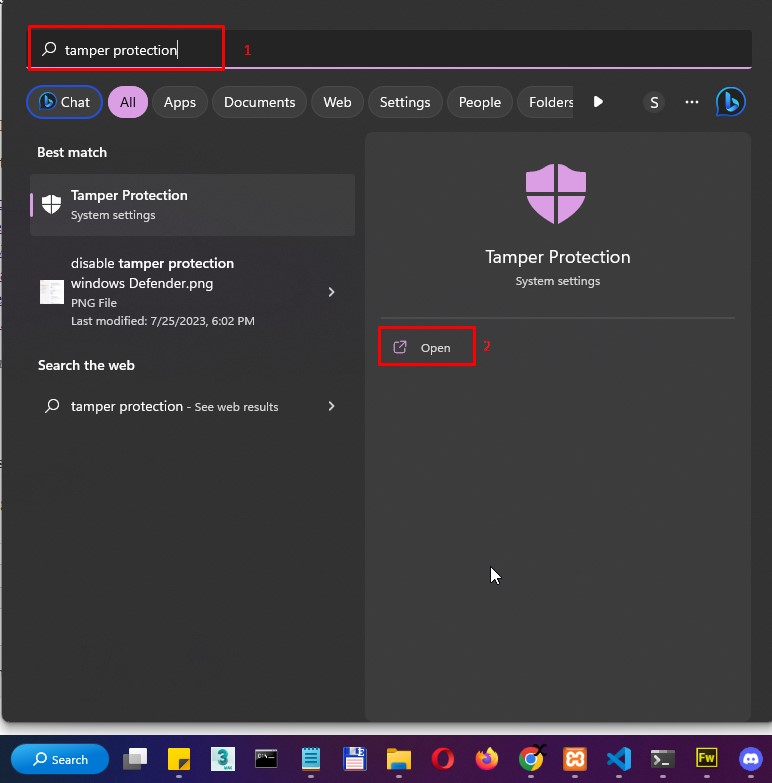Select disable tamper protection windows Defender.png result
This screenshot has width=772, height=783.
[193, 292]
